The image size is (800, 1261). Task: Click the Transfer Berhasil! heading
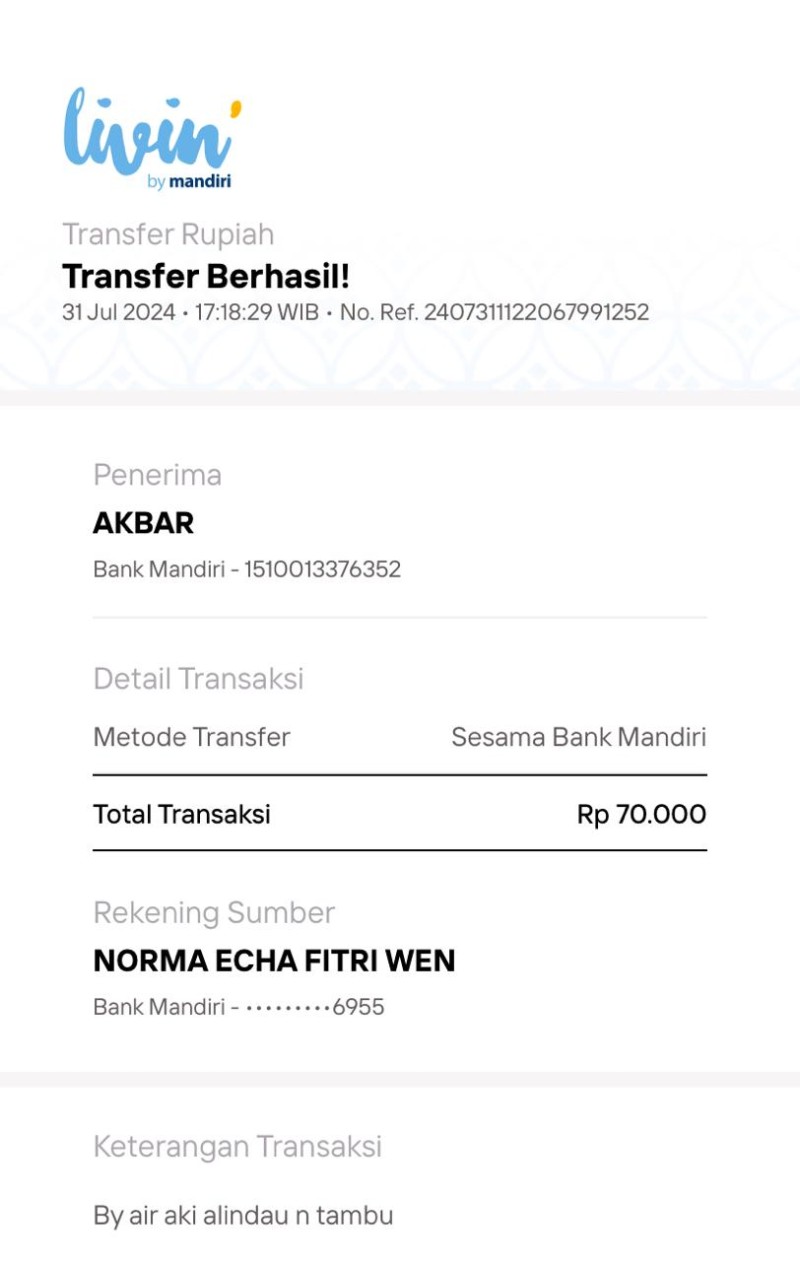coord(206,276)
